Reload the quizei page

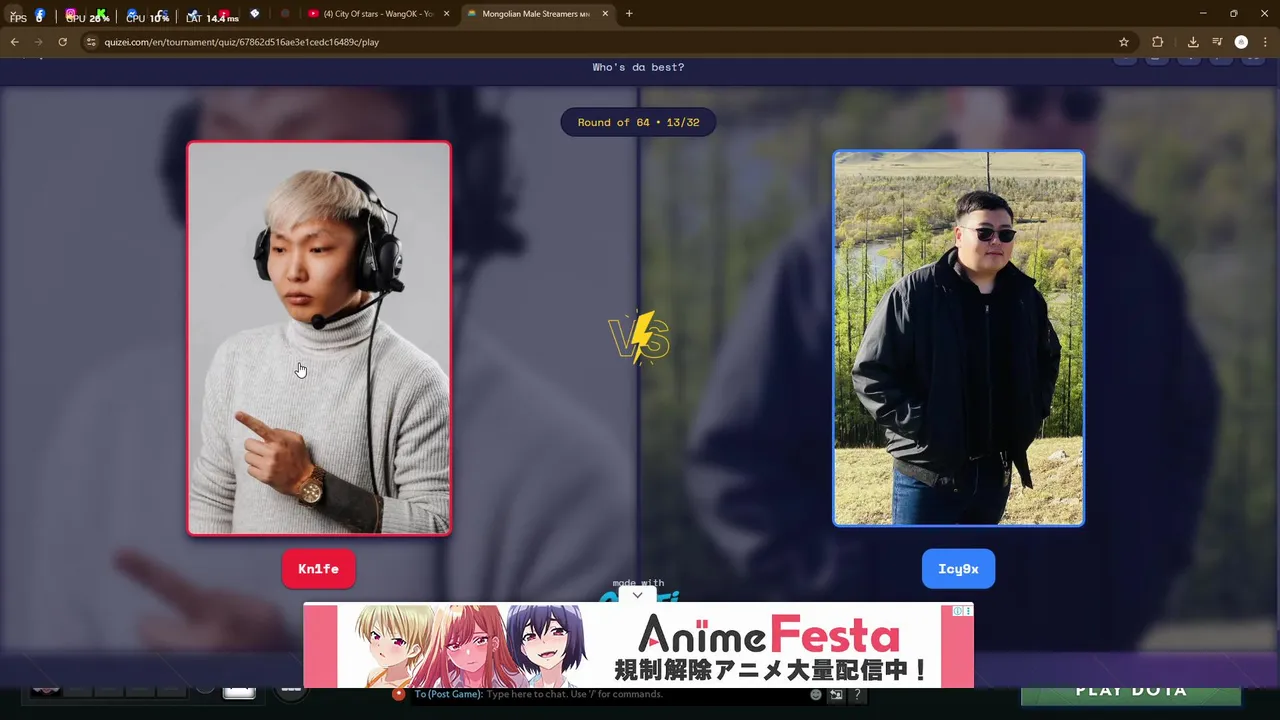coord(62,42)
